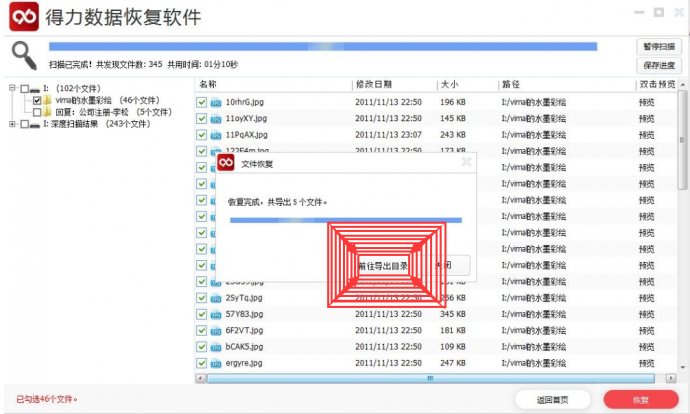The width and height of the screenshot is (690, 414).
Task: Uncheck the 6F2VT.jpg file checkbox
Action: click(x=202, y=330)
